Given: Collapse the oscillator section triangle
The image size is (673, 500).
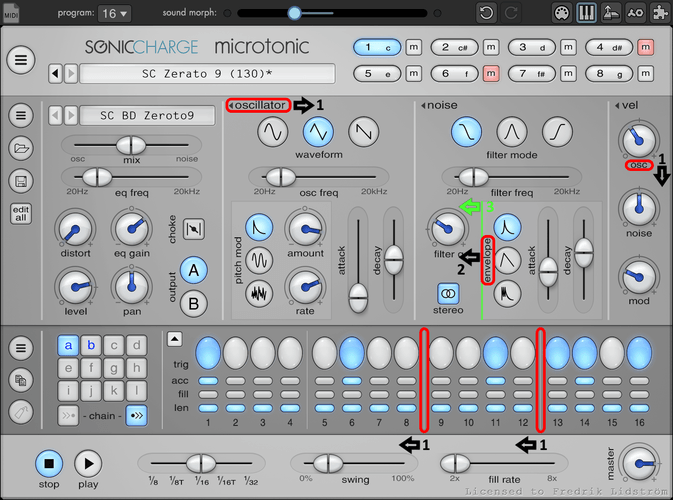Looking at the screenshot, I should coord(231,105).
